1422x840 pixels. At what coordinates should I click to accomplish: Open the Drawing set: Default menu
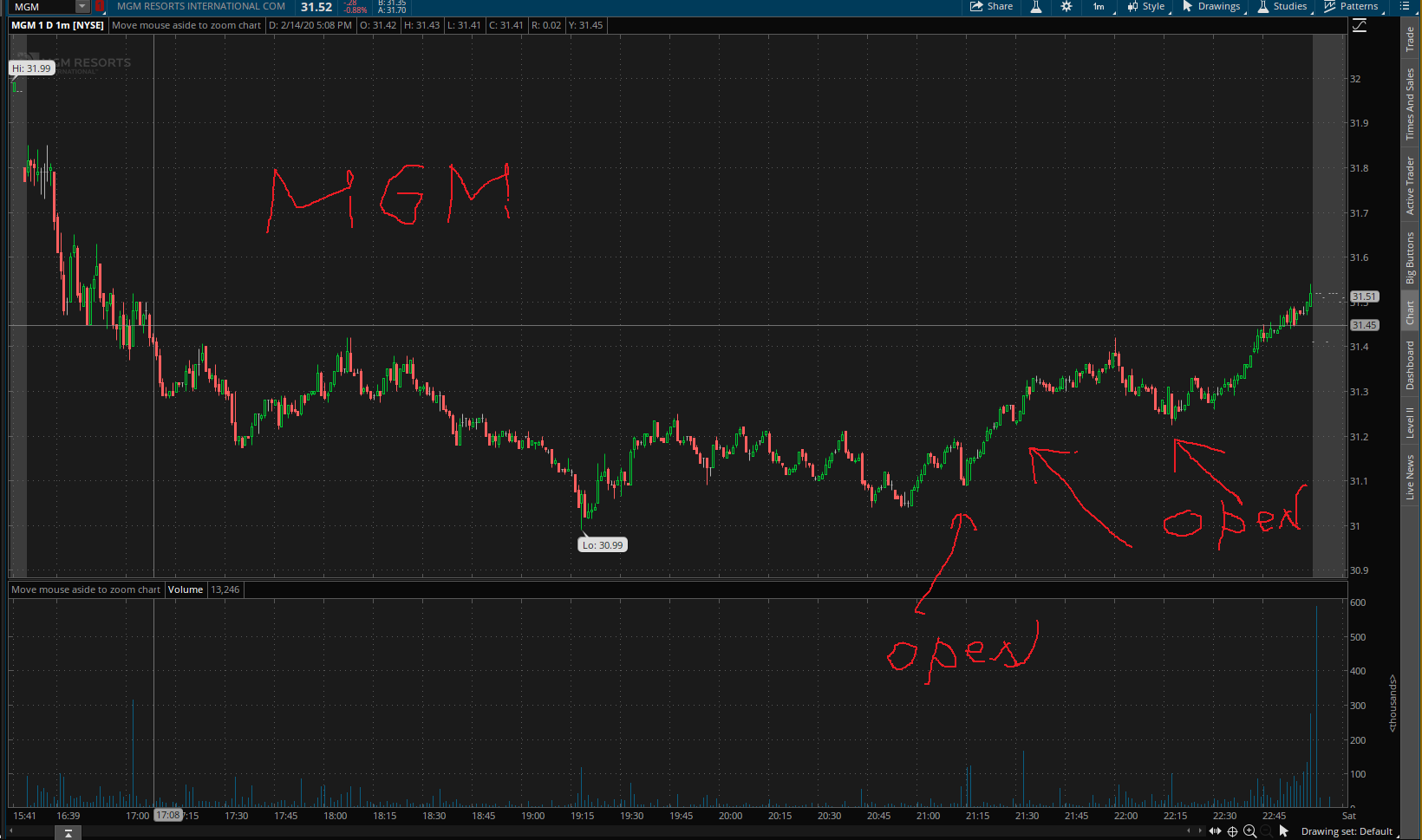pos(1347,831)
